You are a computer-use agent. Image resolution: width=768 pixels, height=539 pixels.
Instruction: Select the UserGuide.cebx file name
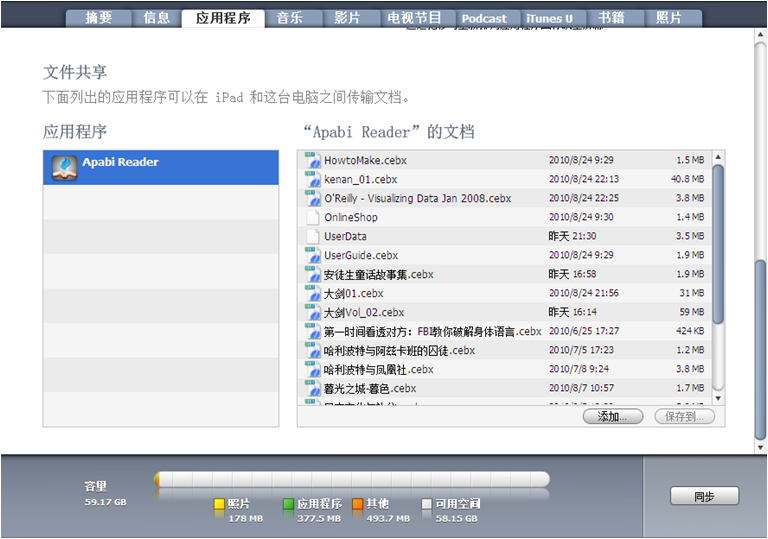tap(361, 255)
